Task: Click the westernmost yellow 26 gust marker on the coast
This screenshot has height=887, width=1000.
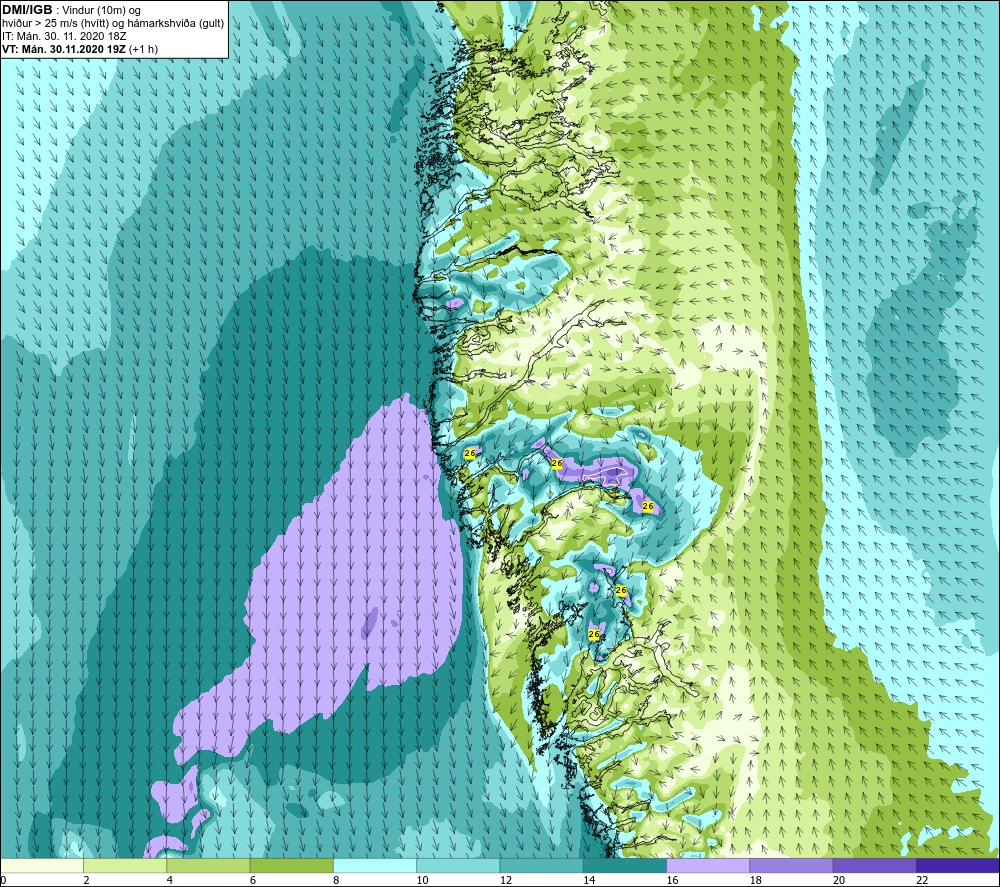Action: (470, 453)
